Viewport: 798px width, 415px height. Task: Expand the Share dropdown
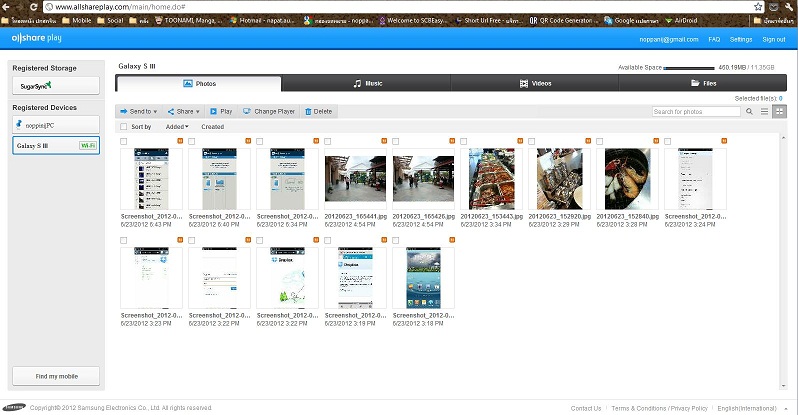coord(183,112)
